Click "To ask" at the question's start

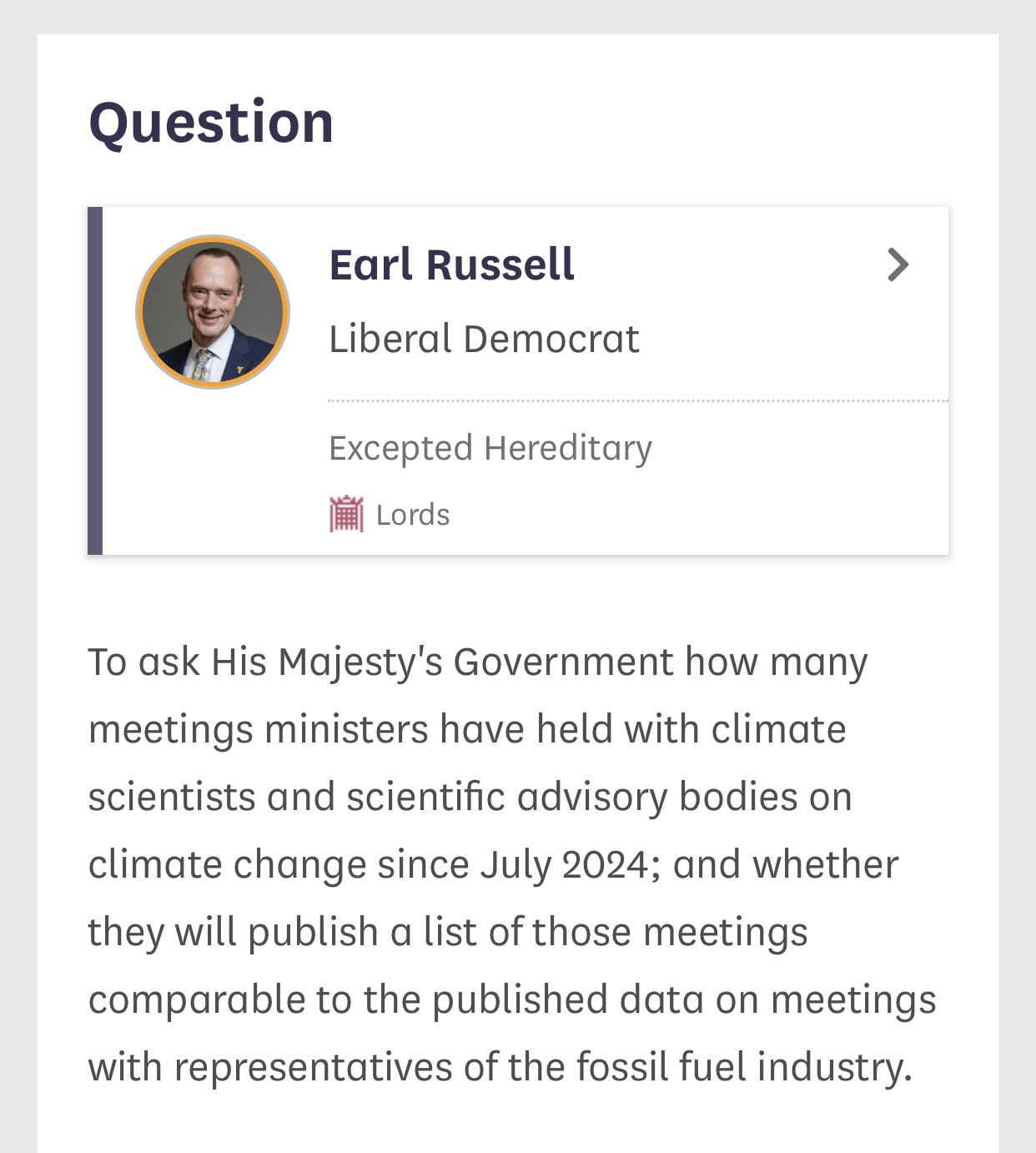click(x=143, y=662)
